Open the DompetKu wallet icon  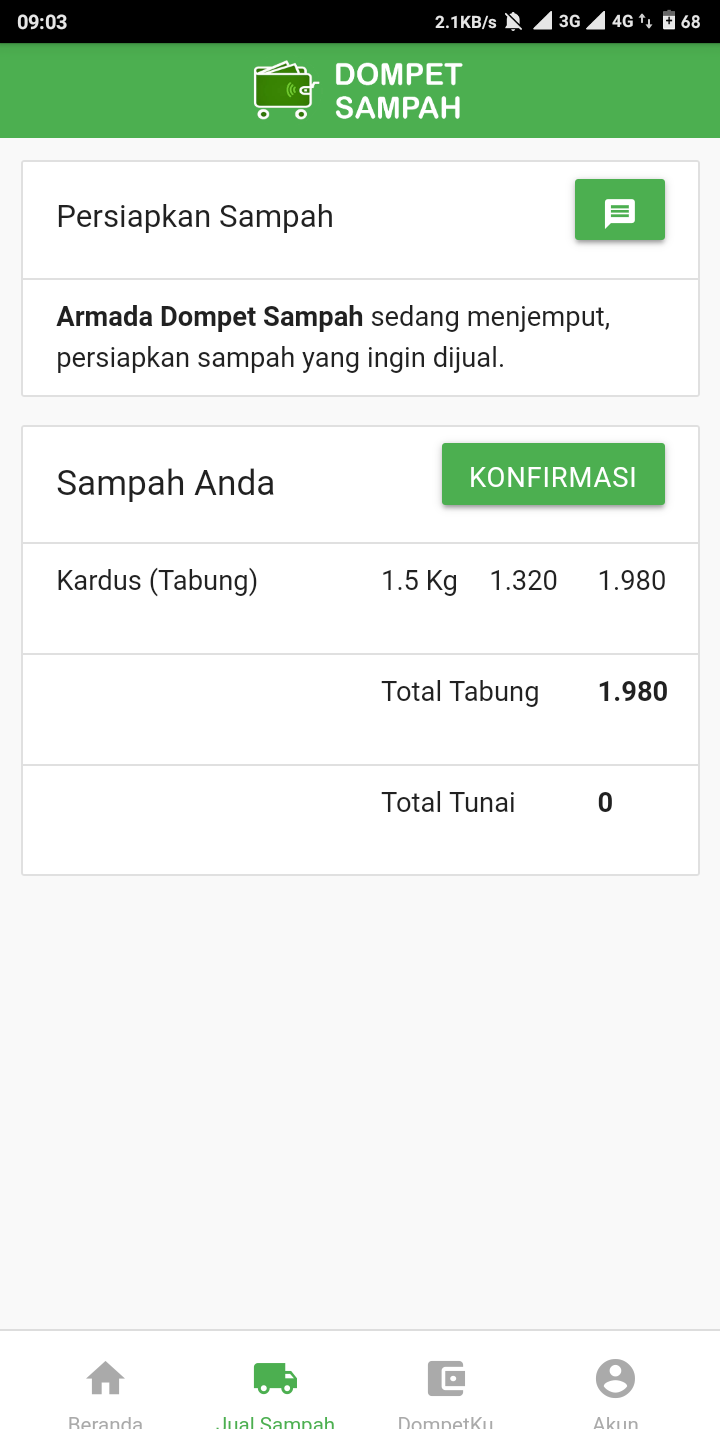point(445,1379)
